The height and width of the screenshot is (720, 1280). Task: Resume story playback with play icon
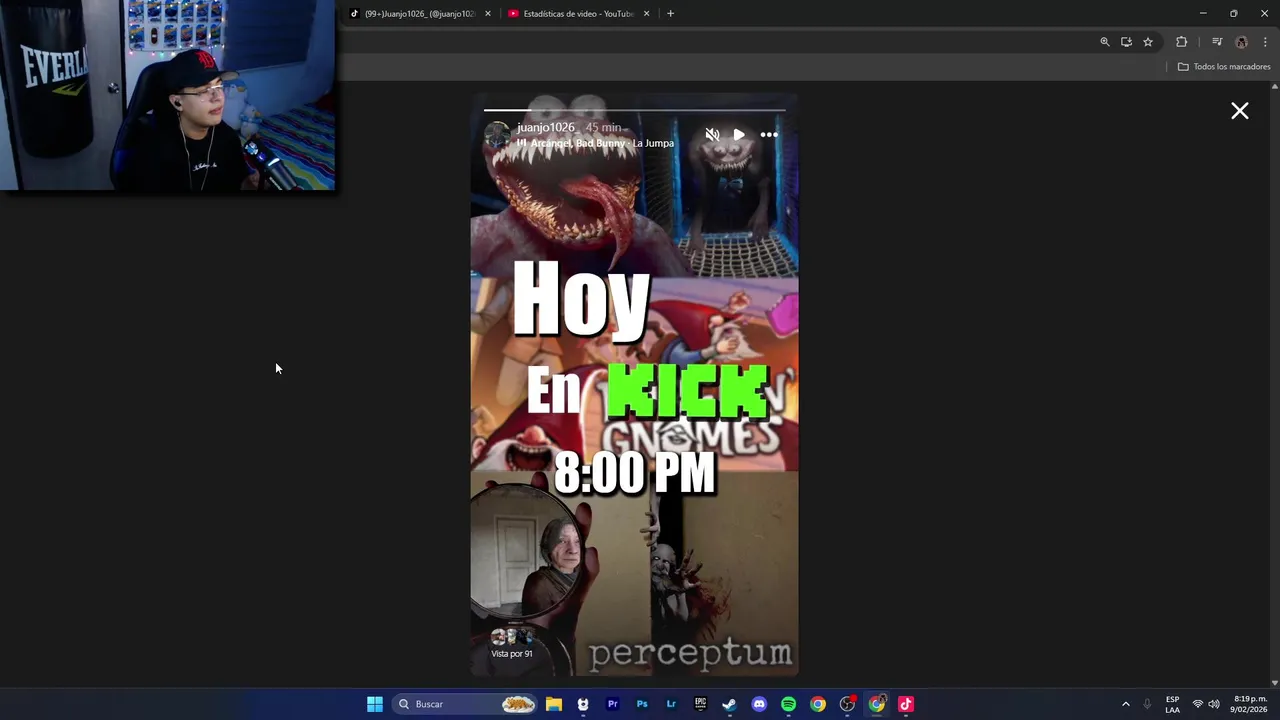[x=739, y=134]
